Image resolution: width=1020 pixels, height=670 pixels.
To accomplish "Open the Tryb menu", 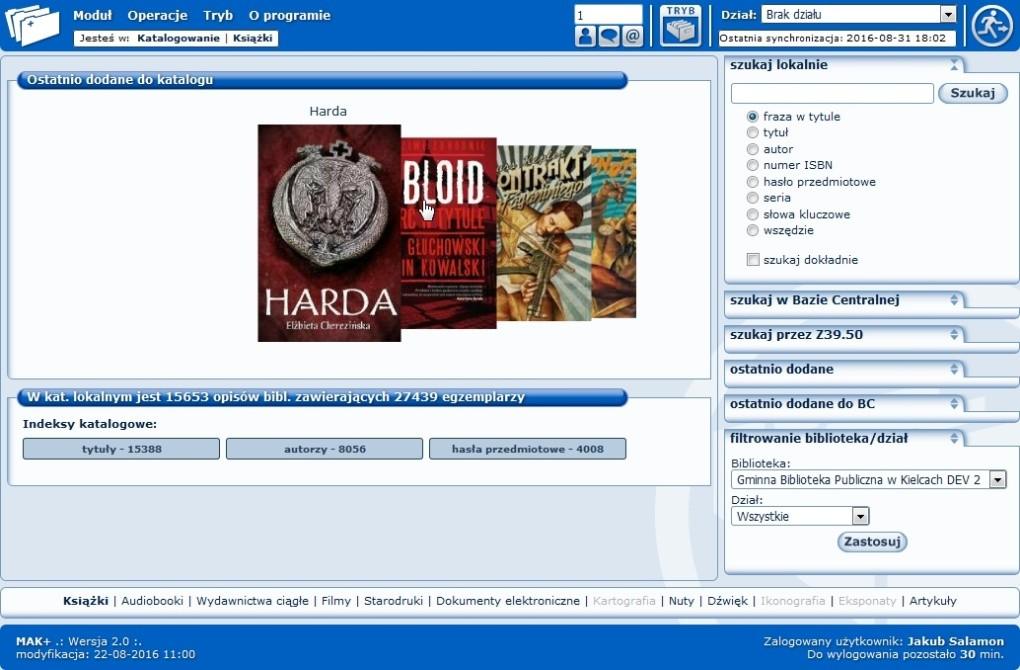I will [x=217, y=15].
